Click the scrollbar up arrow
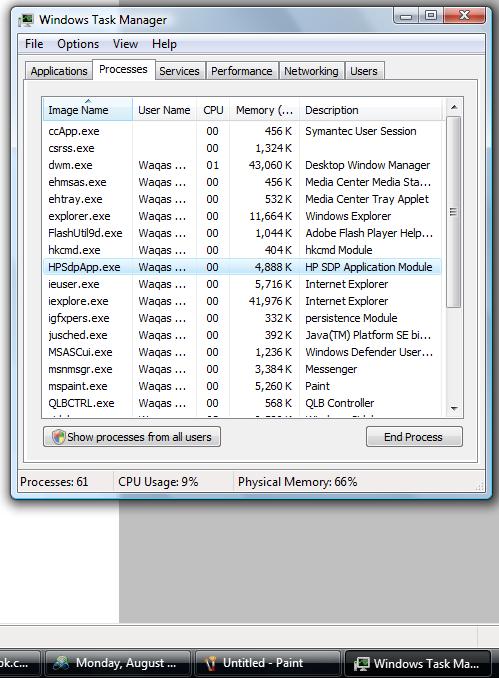499x678 pixels. [454, 107]
